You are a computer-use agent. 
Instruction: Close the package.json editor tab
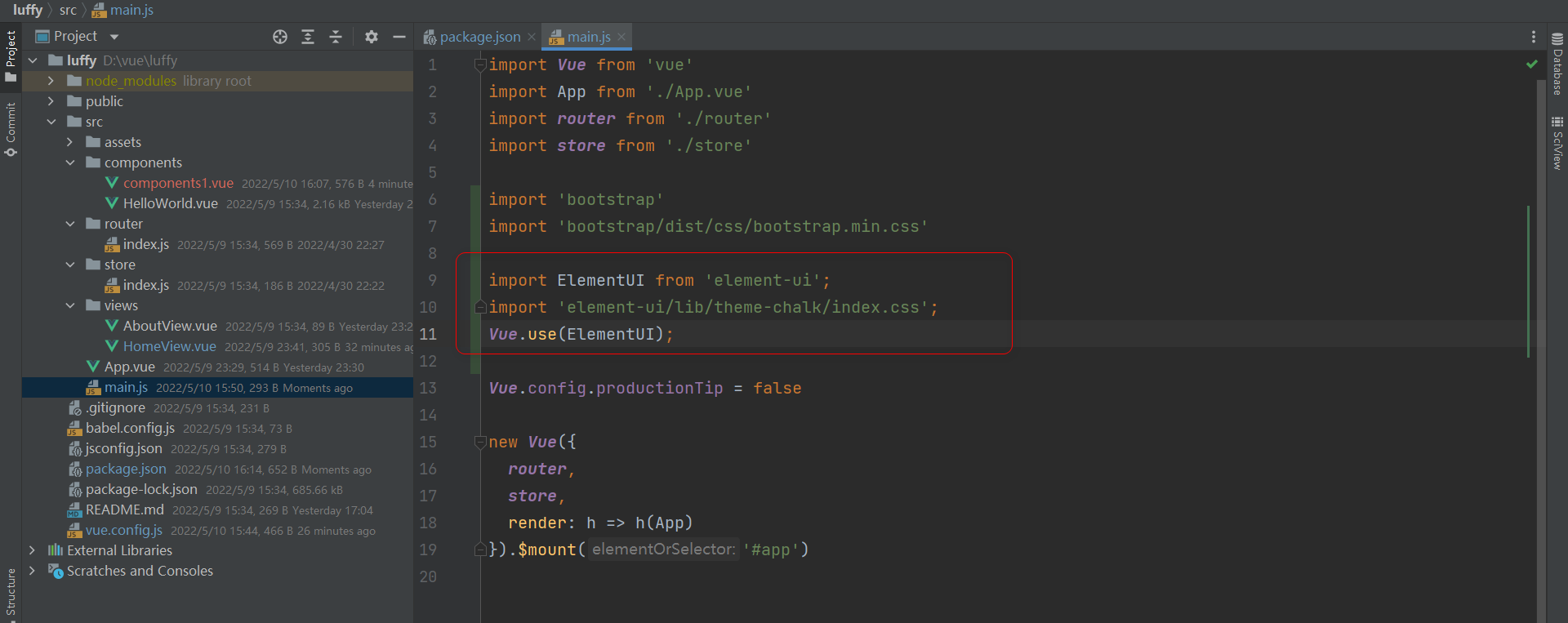click(532, 37)
